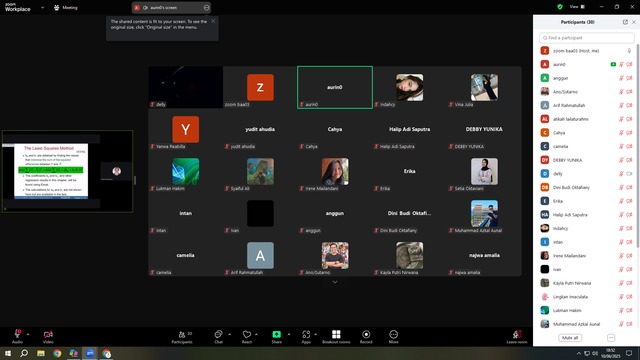Viewport: 640px width, 360px height.
Task: Open File Explorer from taskbar
Action: click(41, 353)
